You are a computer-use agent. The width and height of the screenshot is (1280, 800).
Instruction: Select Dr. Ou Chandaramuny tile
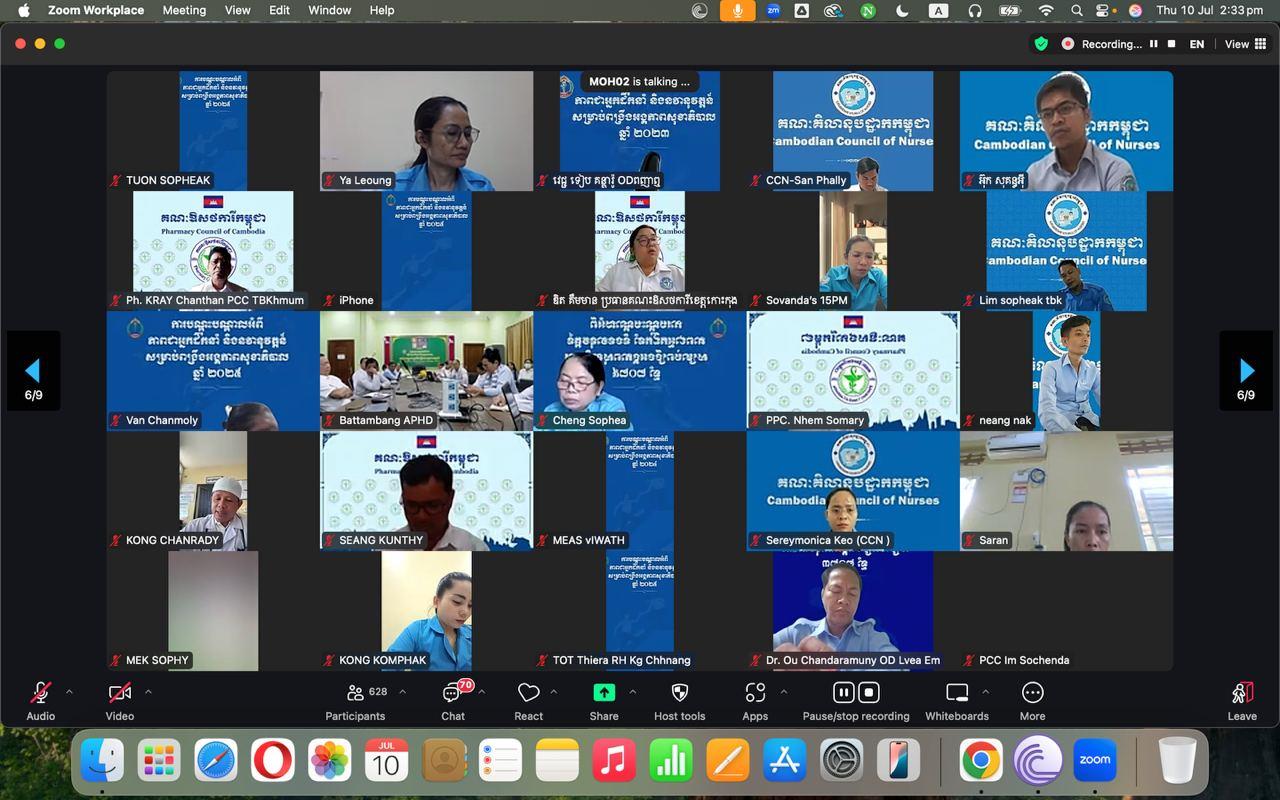pyautogui.click(x=853, y=611)
